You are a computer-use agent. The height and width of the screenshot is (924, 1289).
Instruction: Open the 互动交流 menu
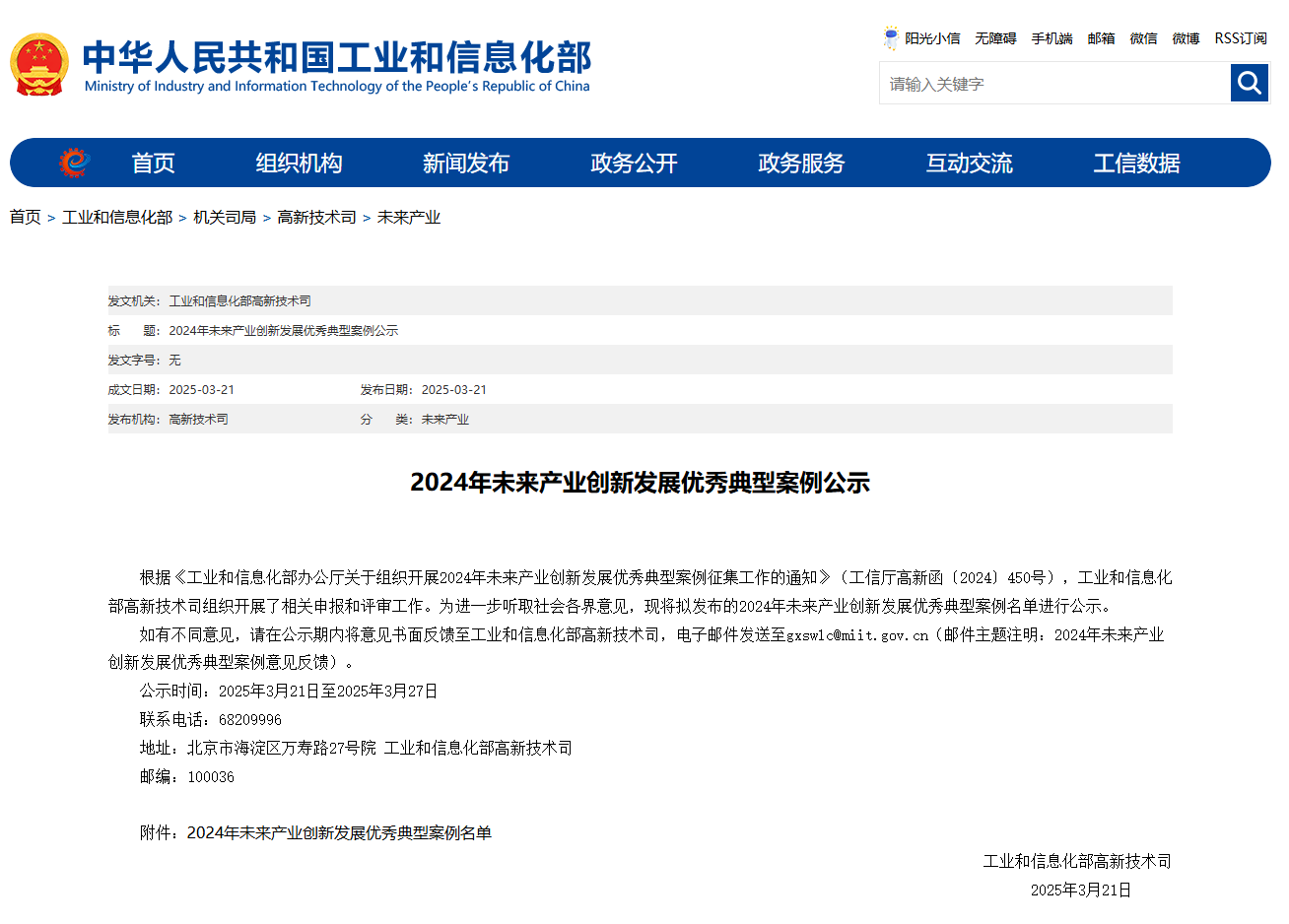coord(970,163)
